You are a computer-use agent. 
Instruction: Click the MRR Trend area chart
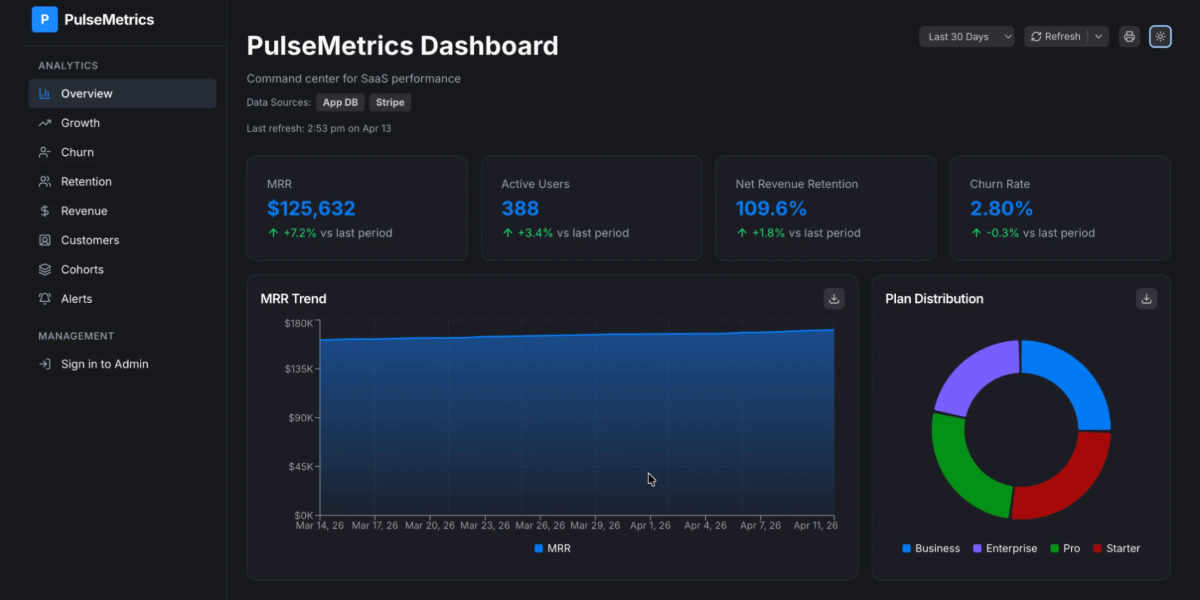point(577,420)
